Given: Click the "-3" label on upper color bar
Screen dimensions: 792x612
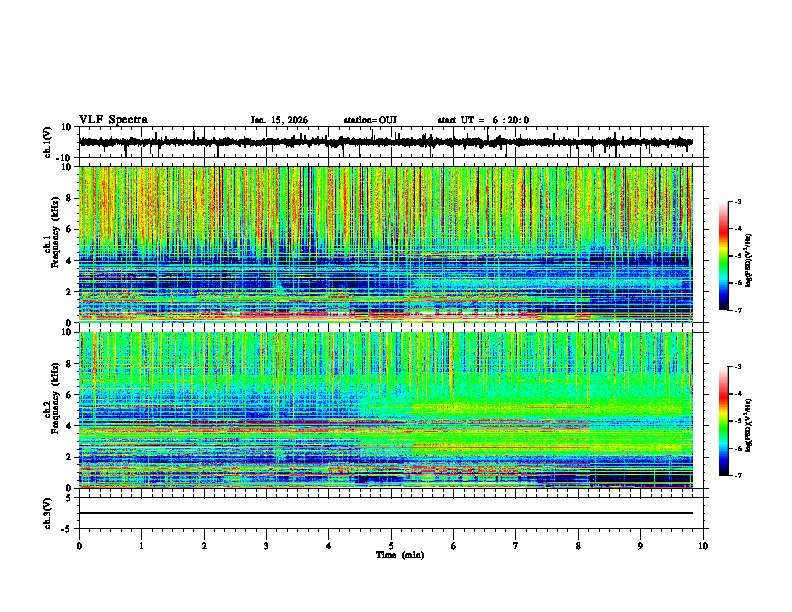Looking at the screenshot, I should (737, 201).
